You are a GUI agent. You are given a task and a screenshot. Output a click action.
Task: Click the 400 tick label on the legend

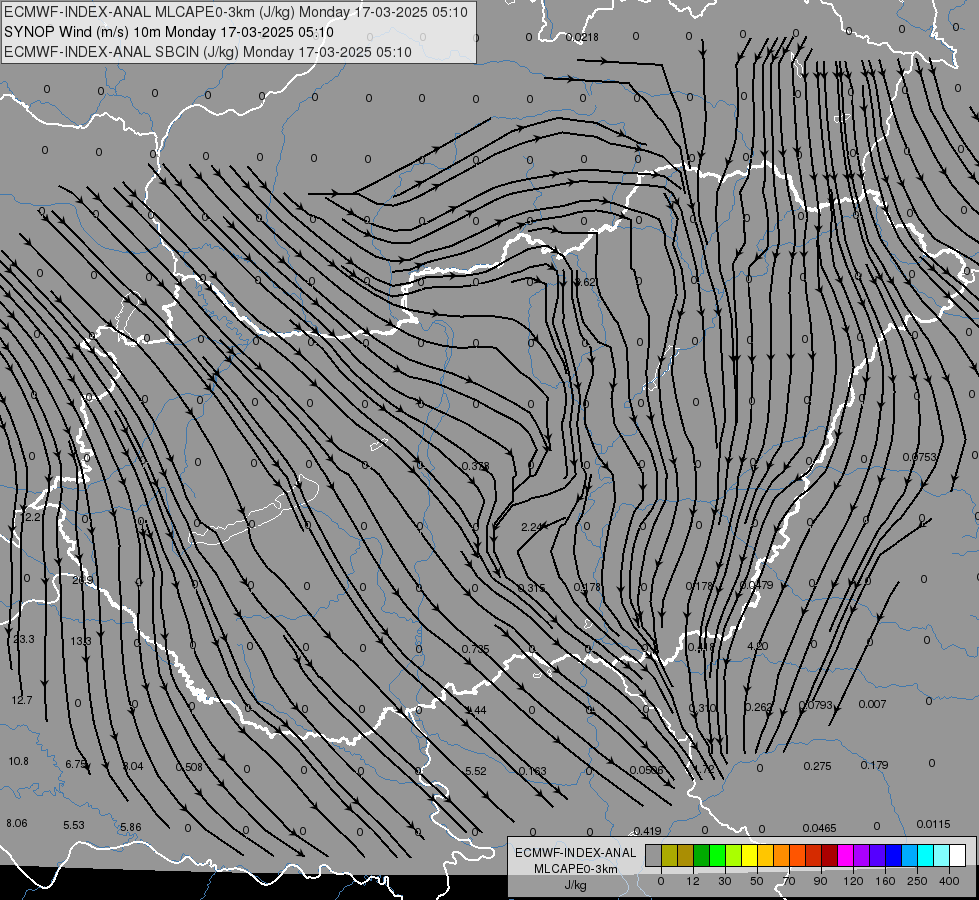[949, 881]
